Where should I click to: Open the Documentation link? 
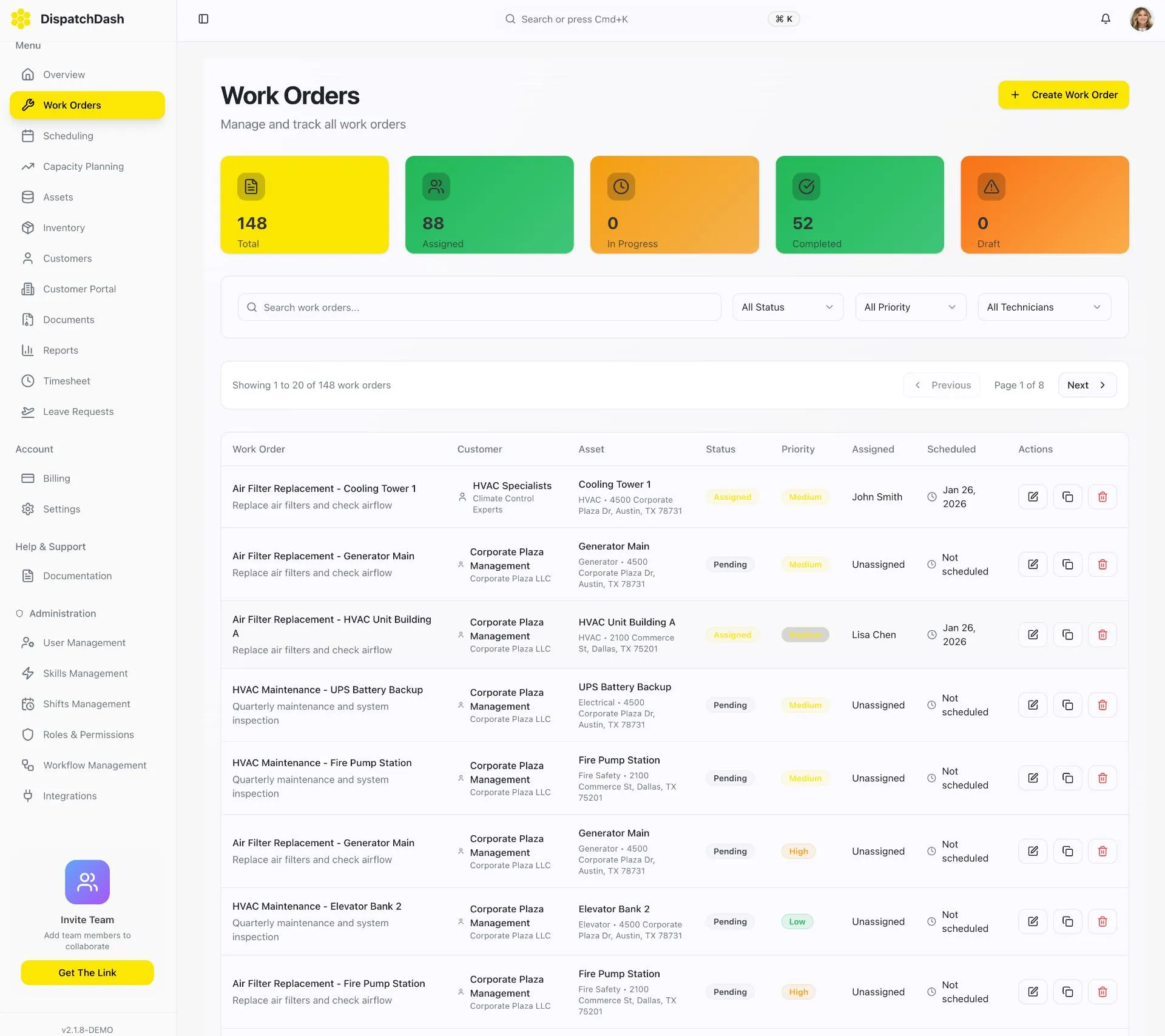(x=87, y=576)
